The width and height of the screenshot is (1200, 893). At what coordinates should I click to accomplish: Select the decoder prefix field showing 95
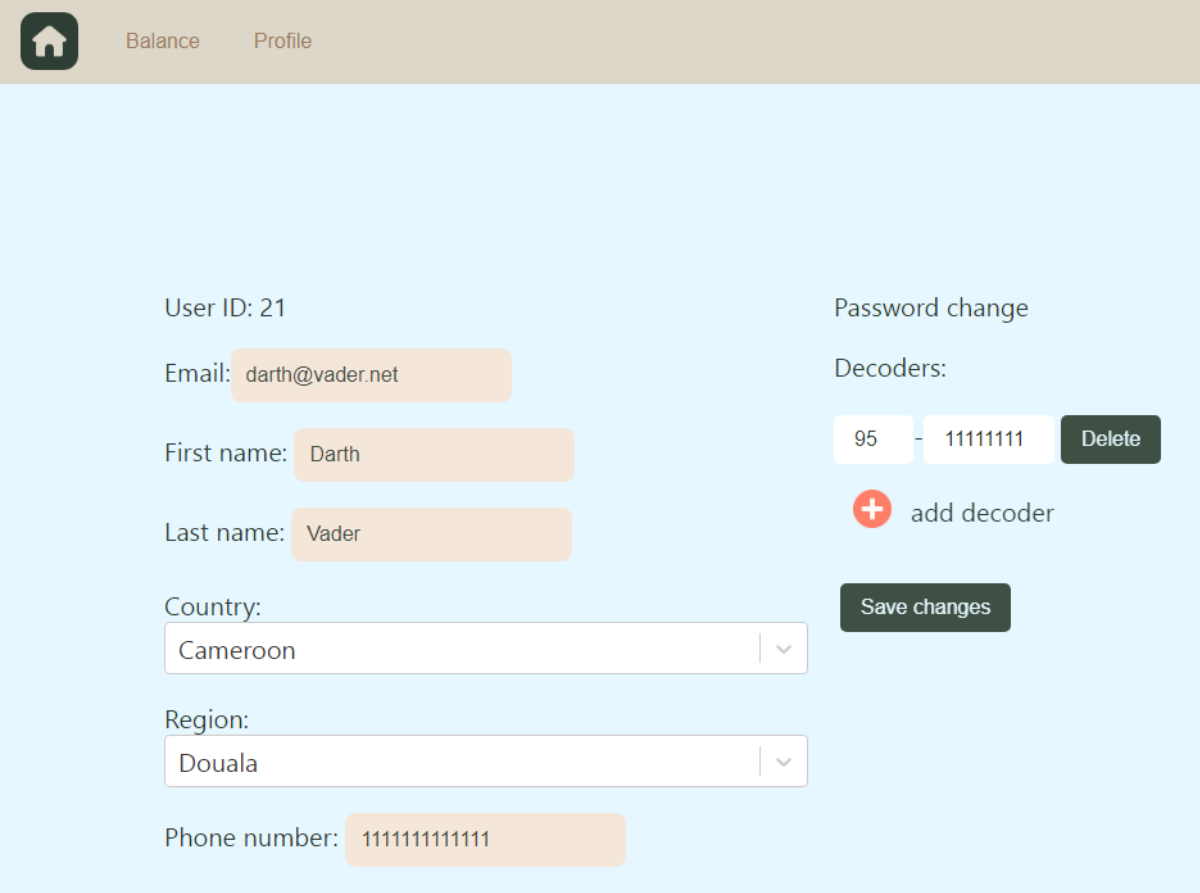(872, 440)
